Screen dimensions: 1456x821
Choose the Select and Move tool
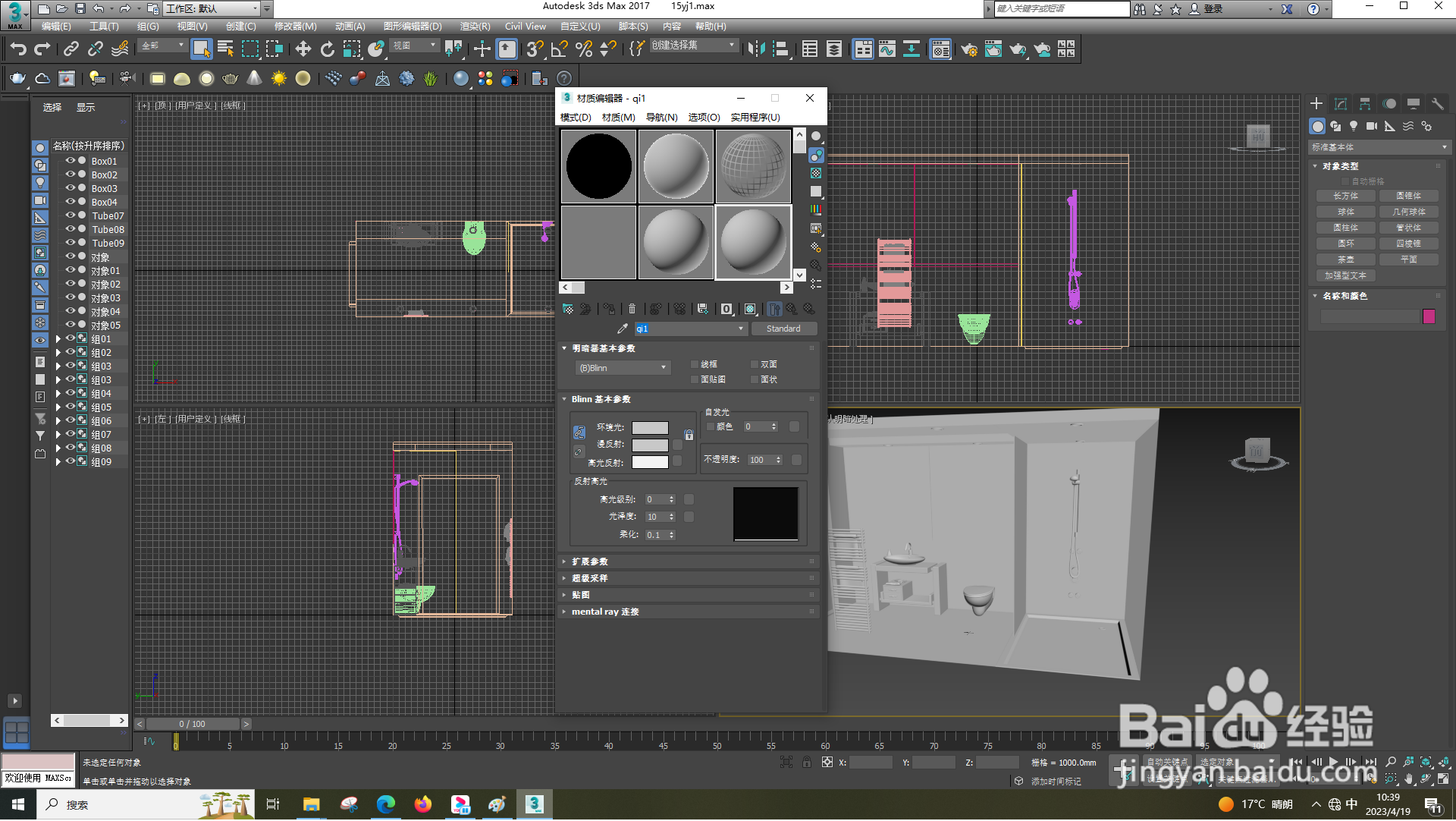303,49
